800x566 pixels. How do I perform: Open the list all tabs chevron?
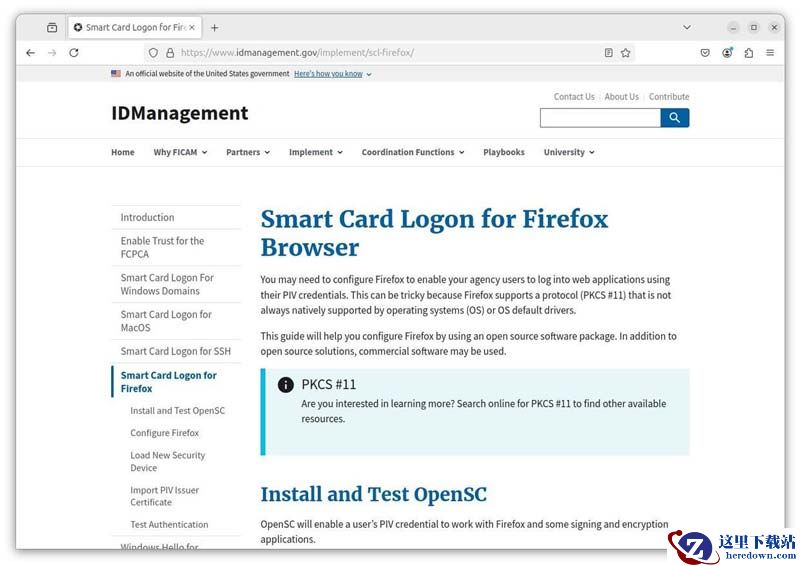click(687, 28)
